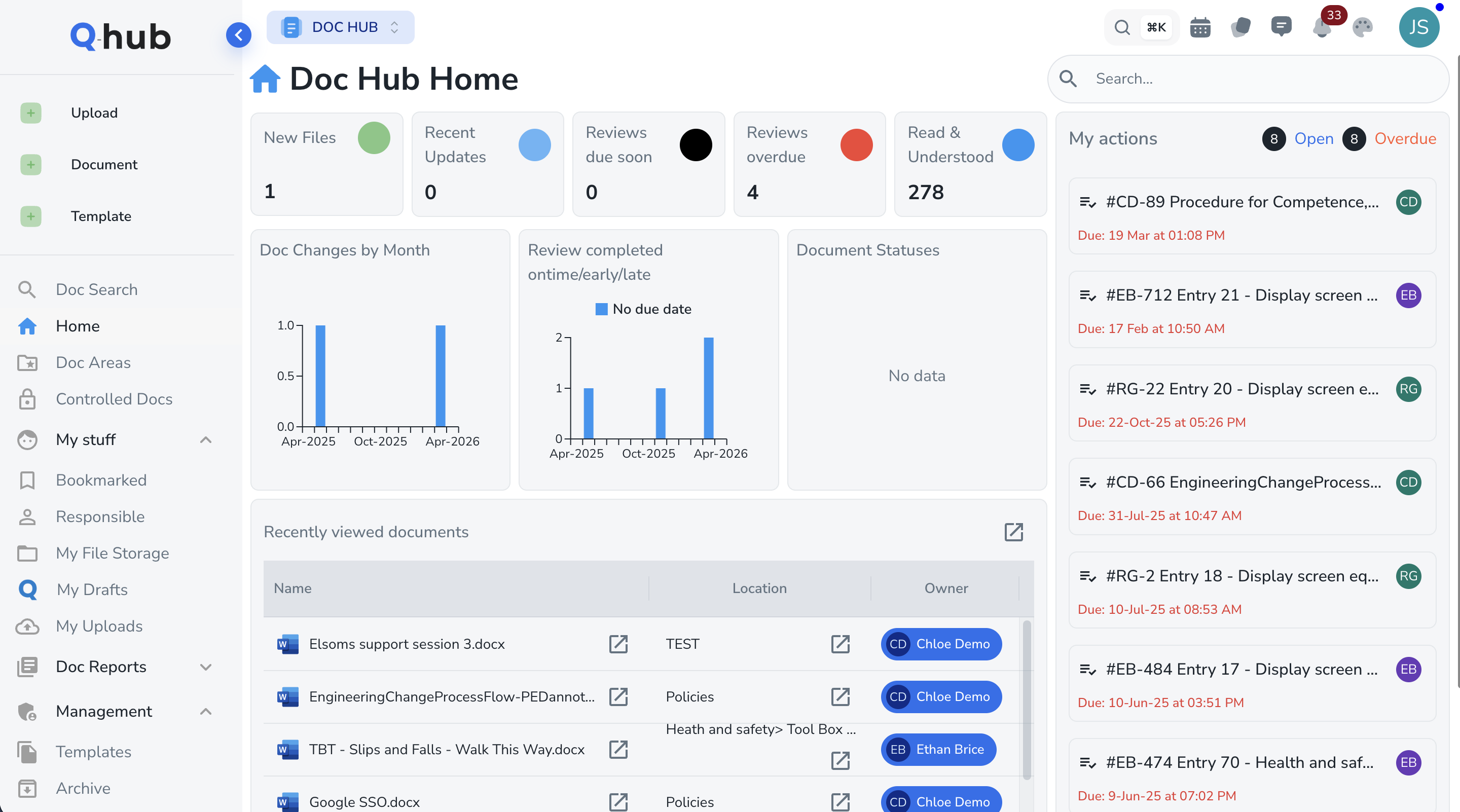Viewport: 1460px width, 812px height.
Task: Open notifications bell showing 33 alerts
Action: coord(1322,27)
